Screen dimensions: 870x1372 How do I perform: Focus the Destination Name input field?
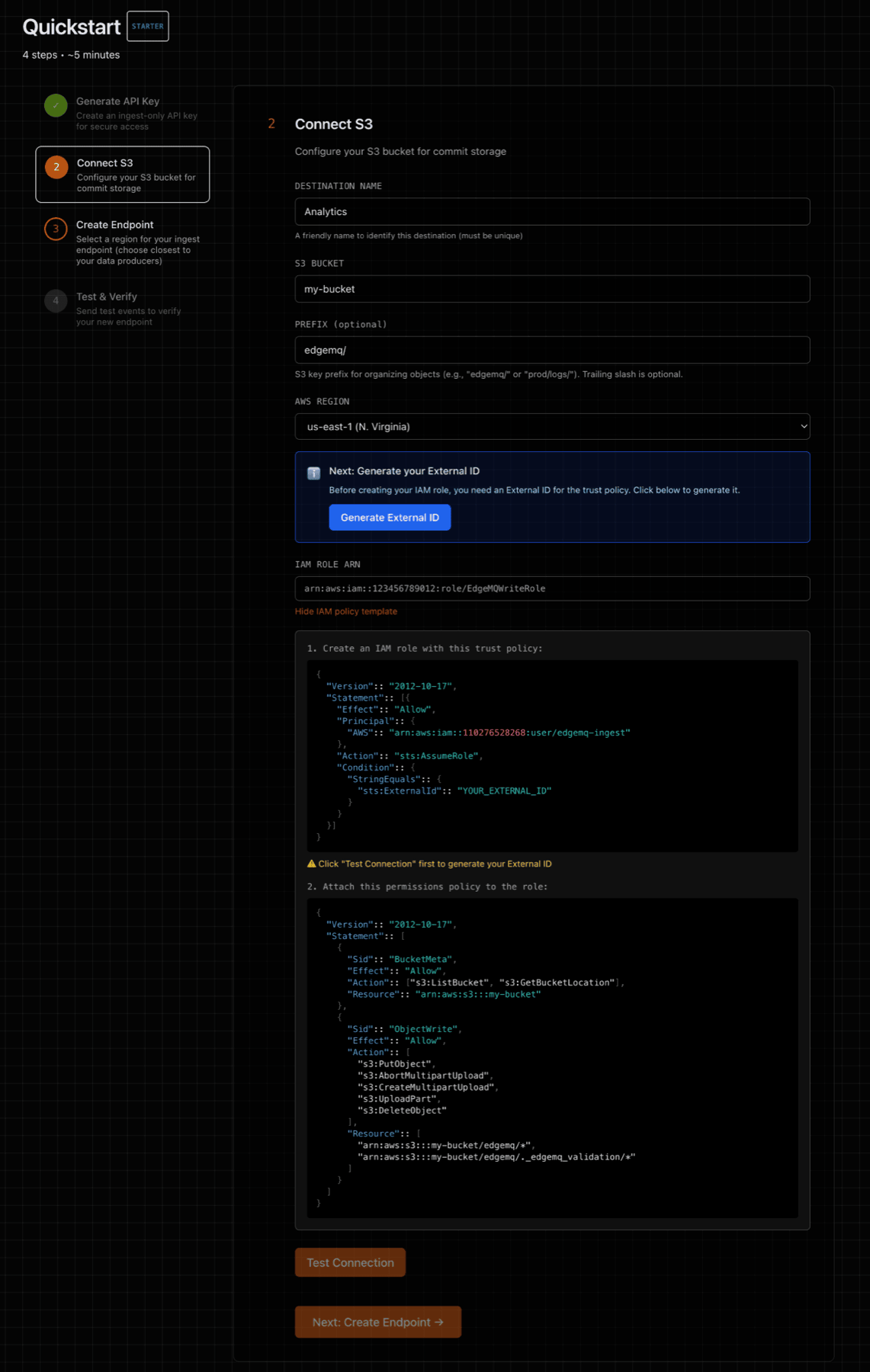[x=552, y=212]
